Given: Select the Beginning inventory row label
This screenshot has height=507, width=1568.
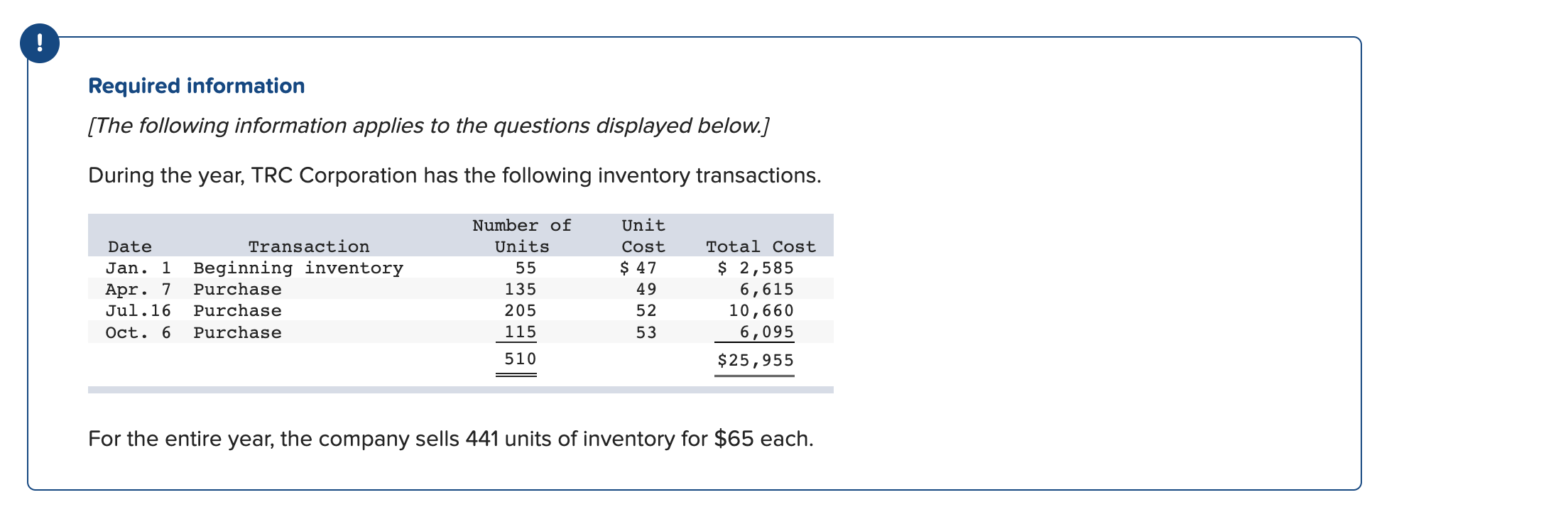Looking at the screenshot, I should click(298, 268).
